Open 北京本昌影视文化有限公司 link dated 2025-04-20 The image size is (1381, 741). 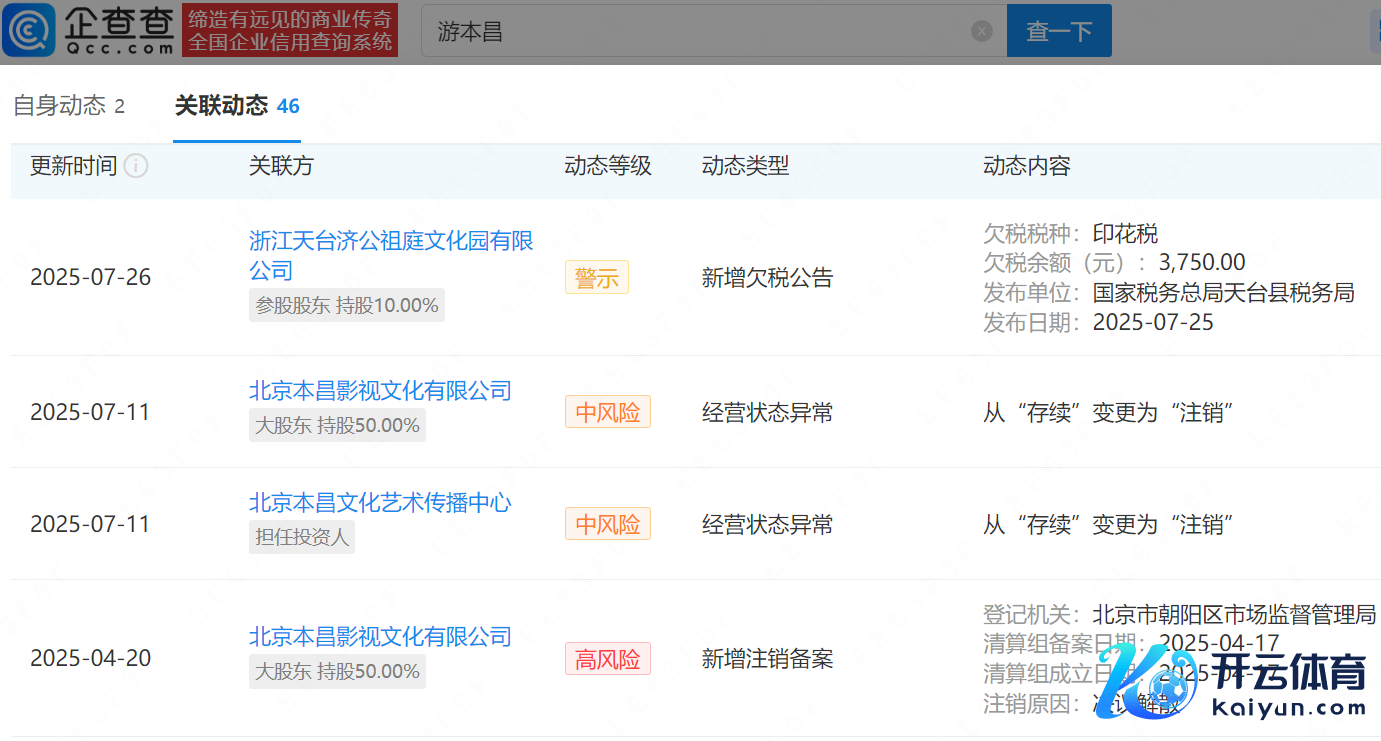380,636
